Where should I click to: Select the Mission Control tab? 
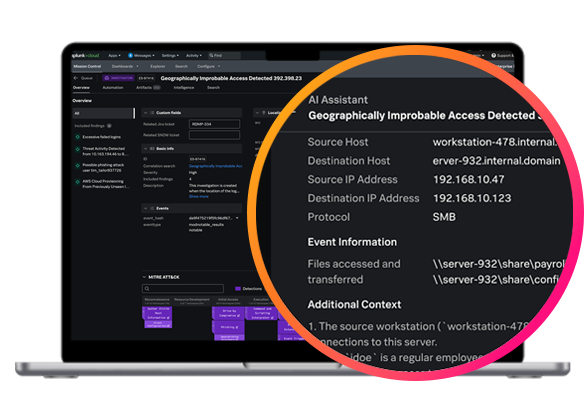click(87, 66)
